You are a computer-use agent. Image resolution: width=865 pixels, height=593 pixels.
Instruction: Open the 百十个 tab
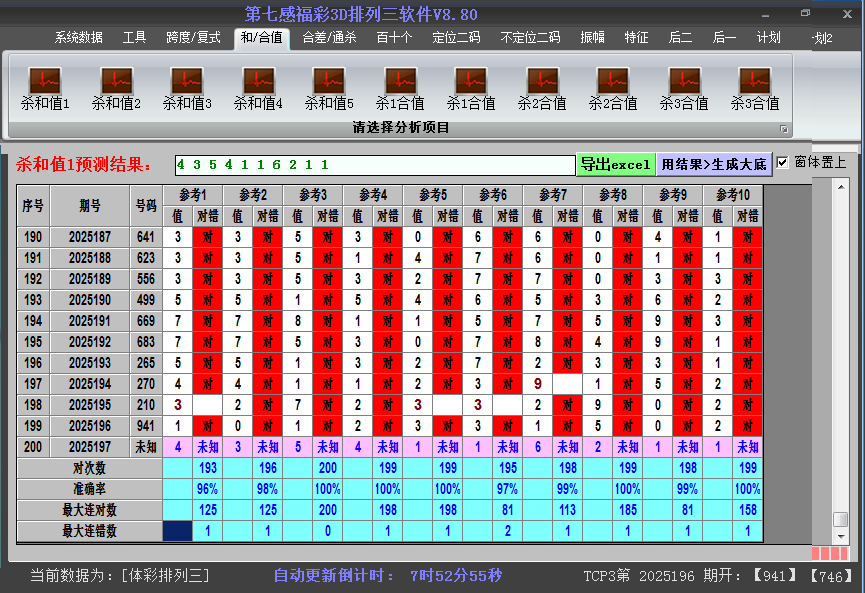[394, 38]
